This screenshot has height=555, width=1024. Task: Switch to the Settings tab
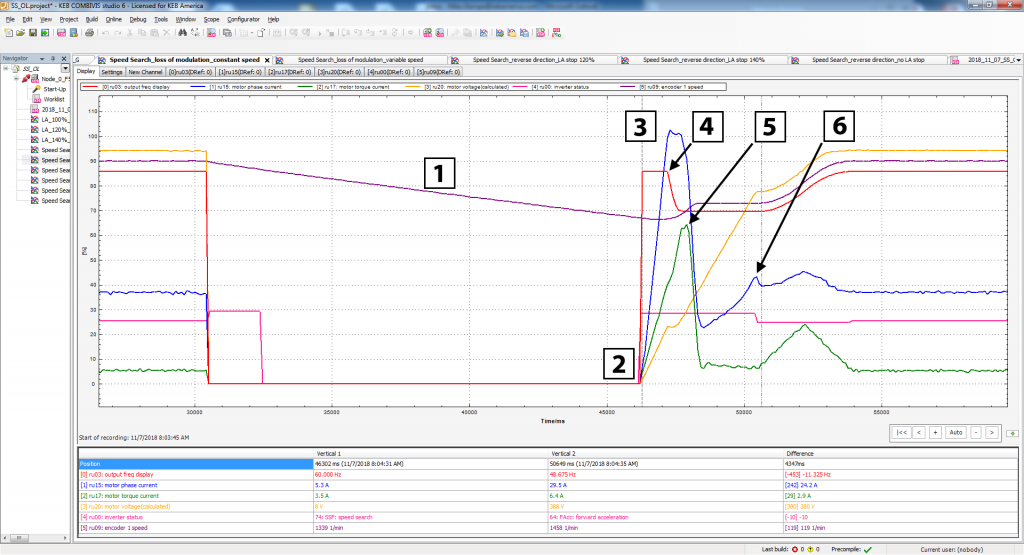point(112,72)
